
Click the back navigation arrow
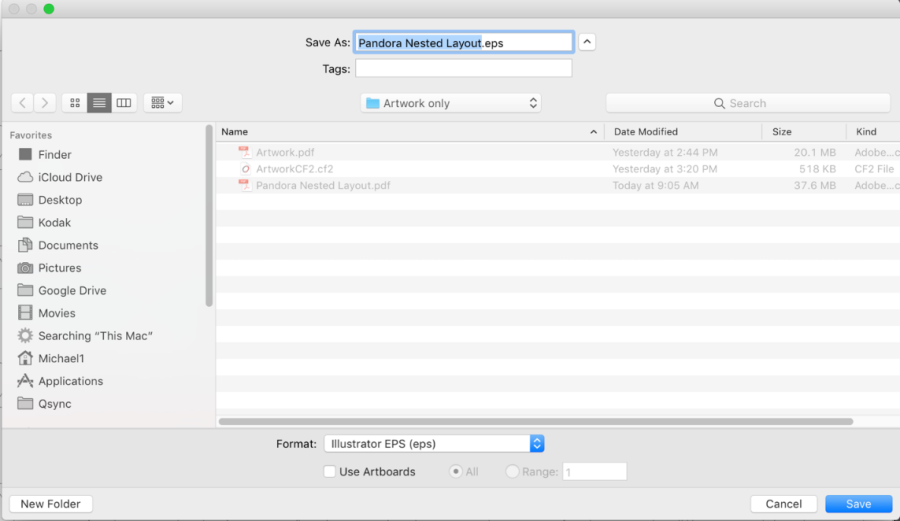click(x=23, y=102)
